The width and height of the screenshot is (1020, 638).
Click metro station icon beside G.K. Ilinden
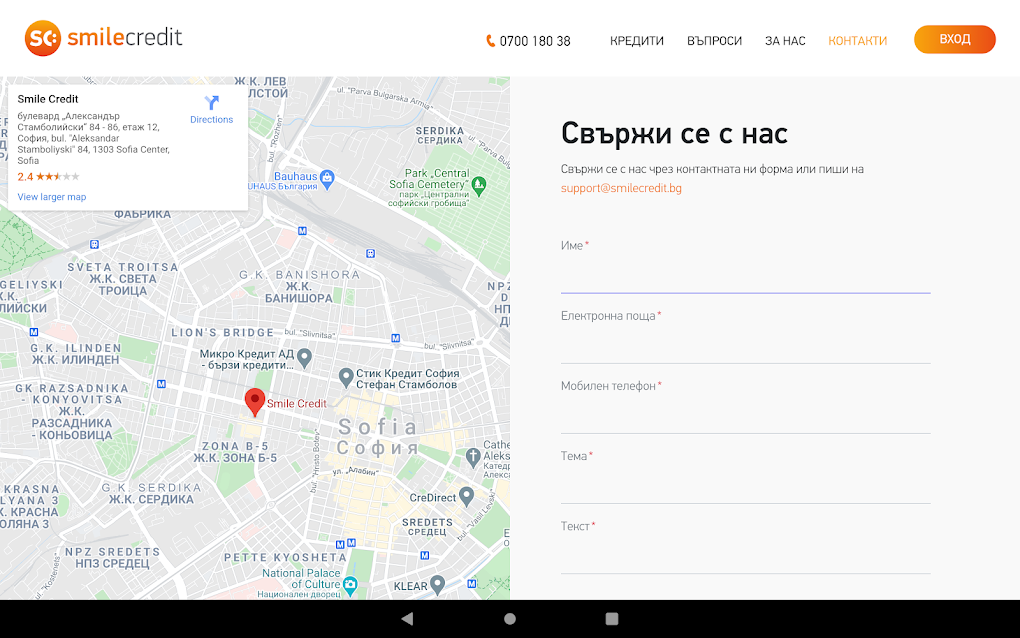click(34, 332)
